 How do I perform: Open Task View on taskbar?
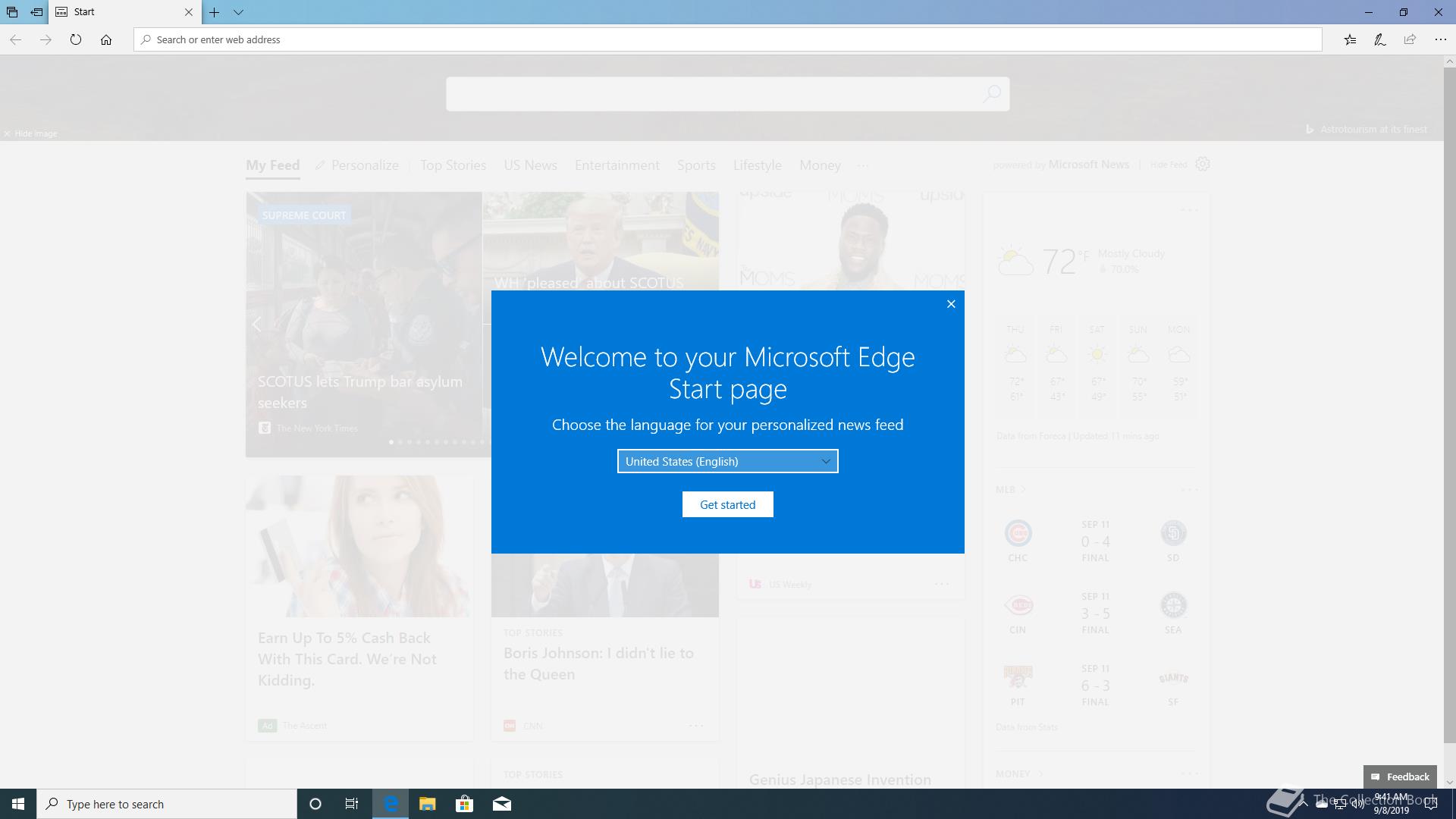pos(352,804)
